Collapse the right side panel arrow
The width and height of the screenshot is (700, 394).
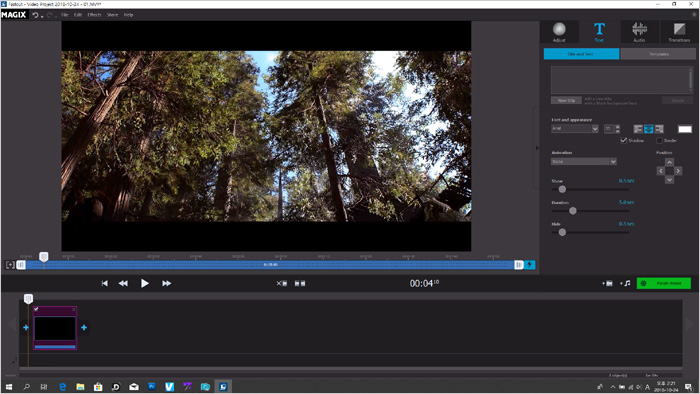point(537,148)
